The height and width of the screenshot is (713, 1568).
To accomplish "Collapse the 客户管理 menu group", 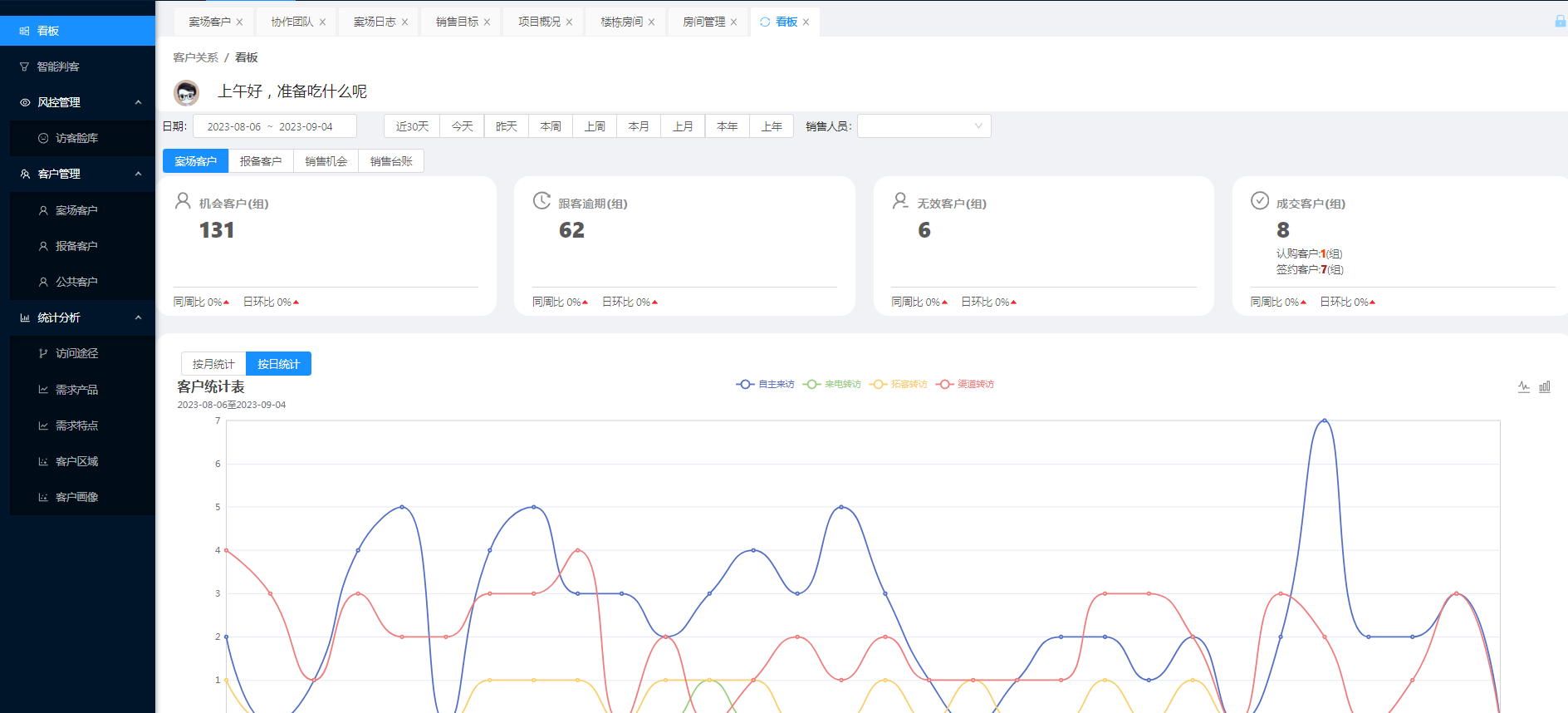I will click(x=77, y=174).
